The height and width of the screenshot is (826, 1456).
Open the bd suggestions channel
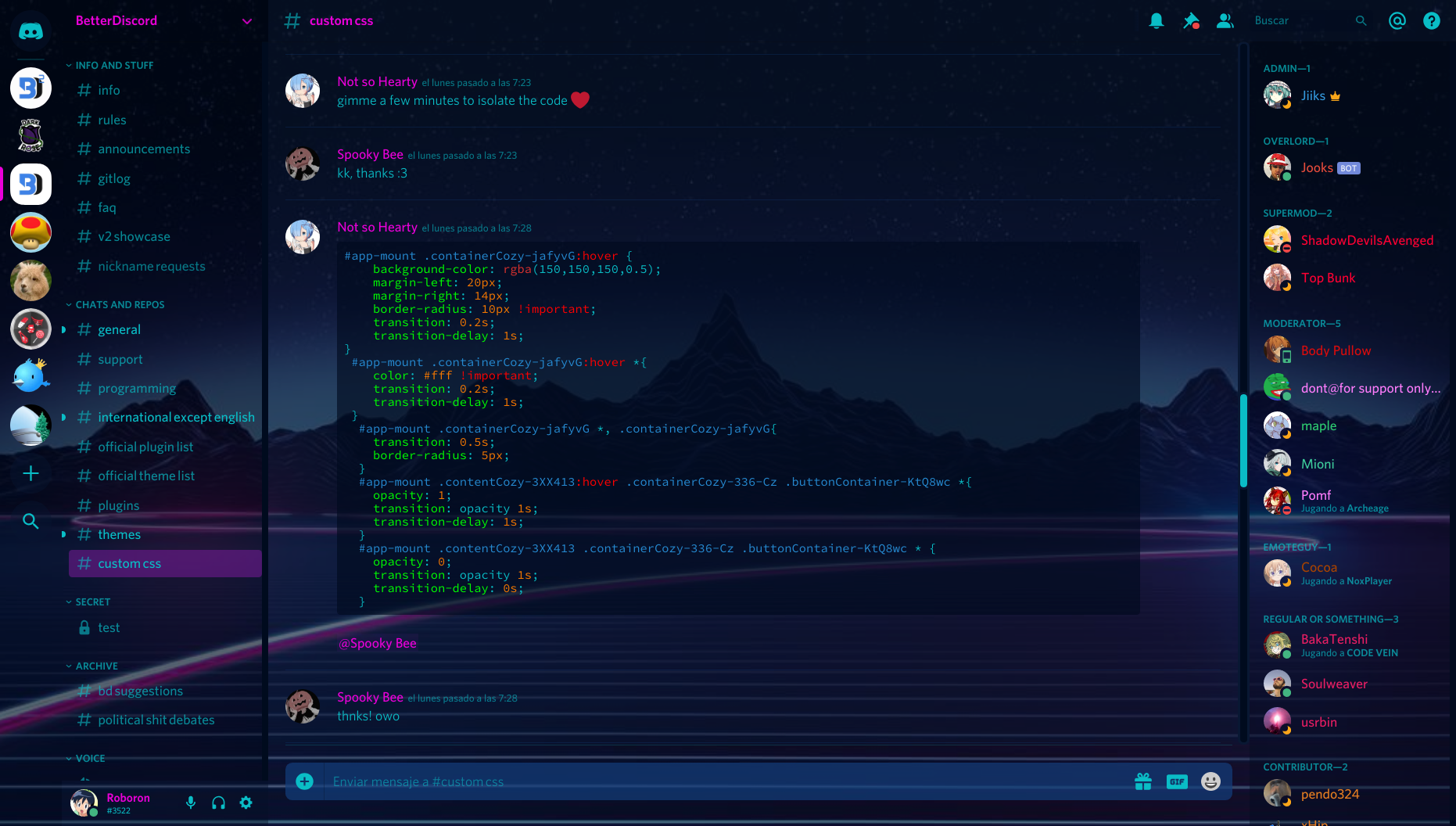point(165,691)
